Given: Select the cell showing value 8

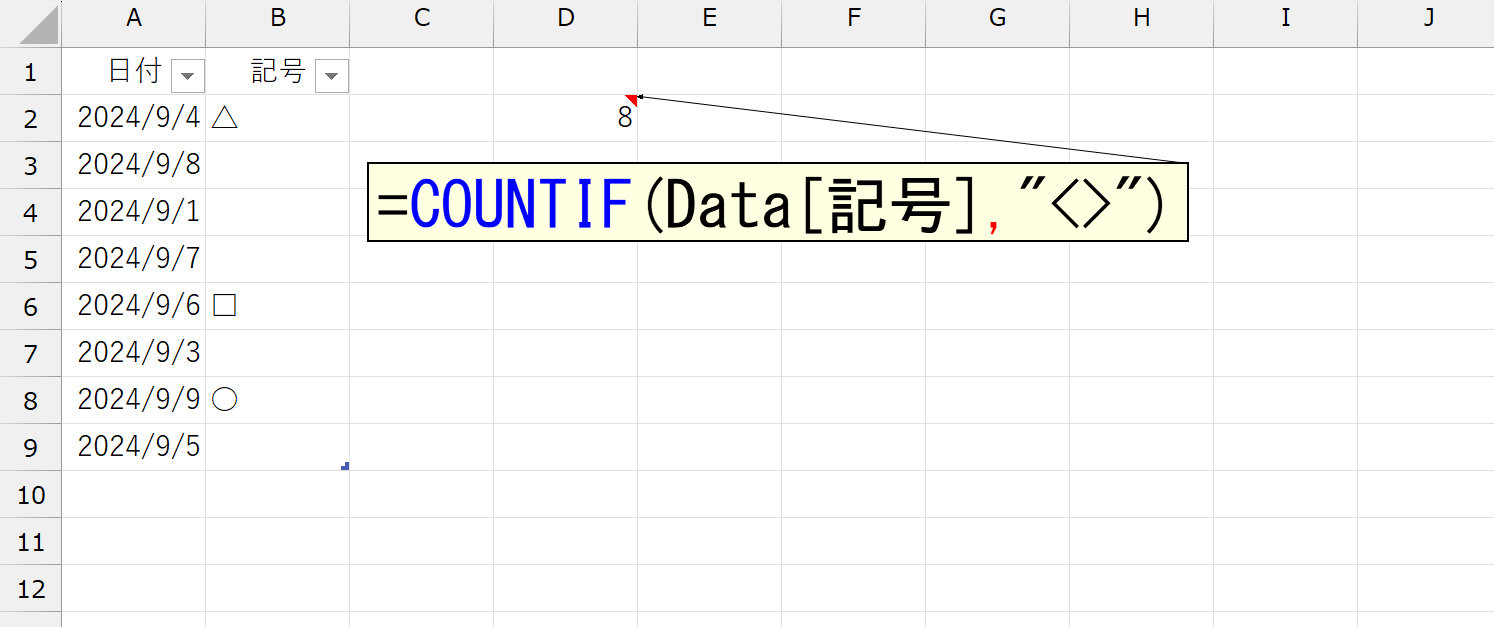Looking at the screenshot, I should (x=565, y=119).
